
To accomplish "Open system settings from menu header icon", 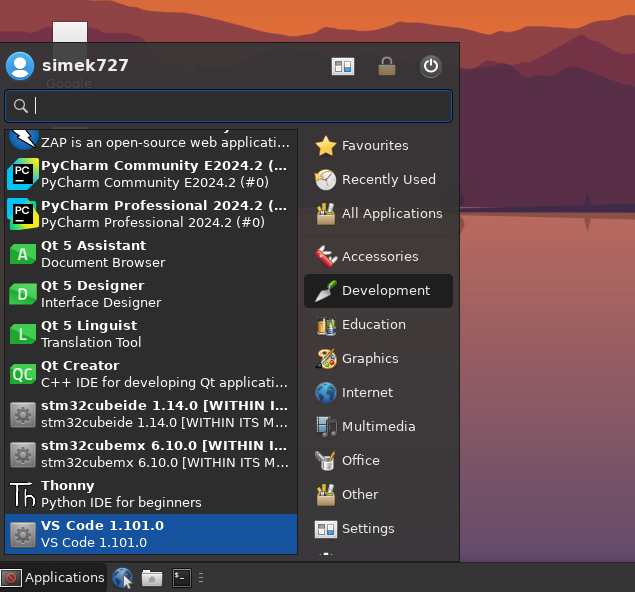I will (343, 66).
